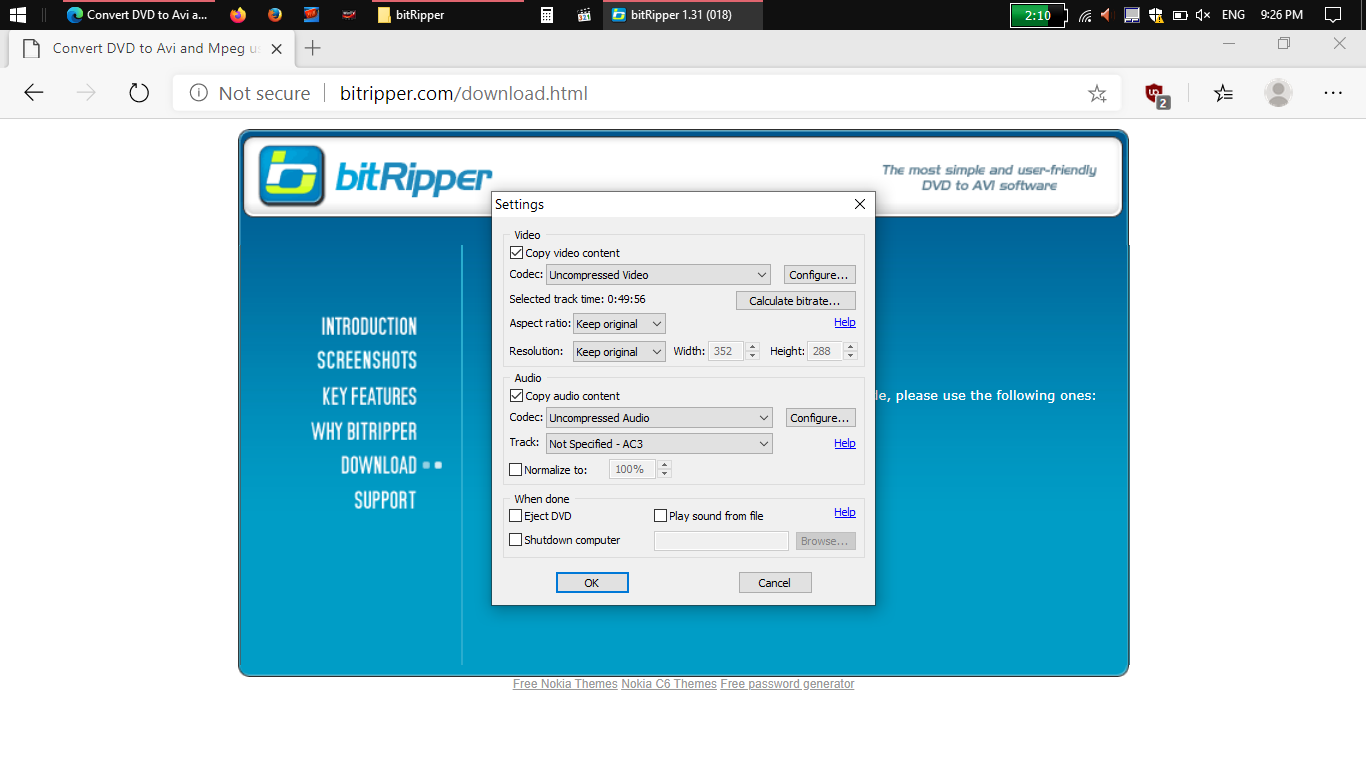Viewport: 1366px width, 768px height.
Task: Enable Shutdown computer checkbox
Action: (x=516, y=540)
